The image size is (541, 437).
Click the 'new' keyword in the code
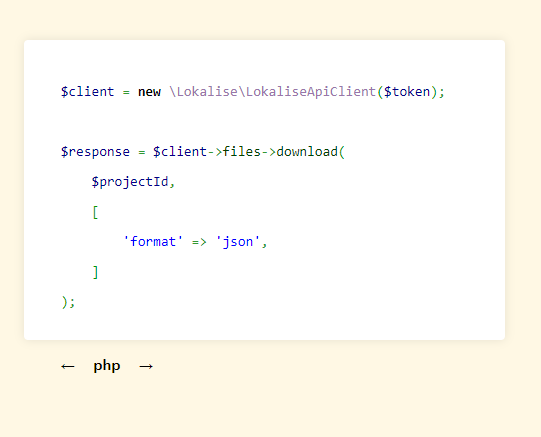(149, 92)
